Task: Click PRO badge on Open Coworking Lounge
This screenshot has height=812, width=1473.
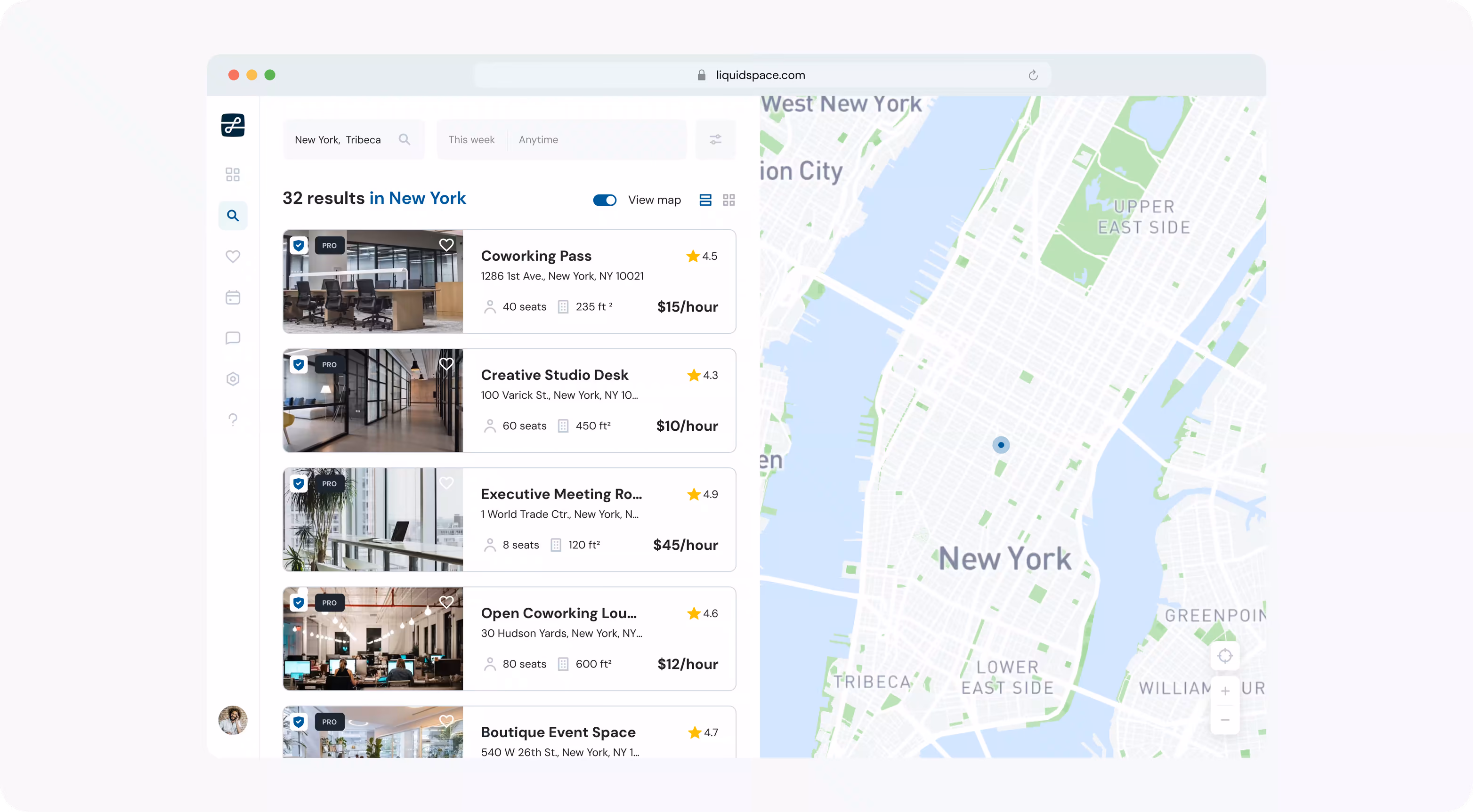Action: pyautogui.click(x=329, y=603)
